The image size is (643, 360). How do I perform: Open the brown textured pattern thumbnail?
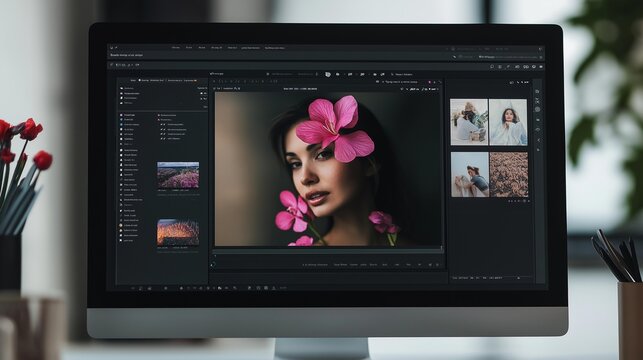coord(508,175)
